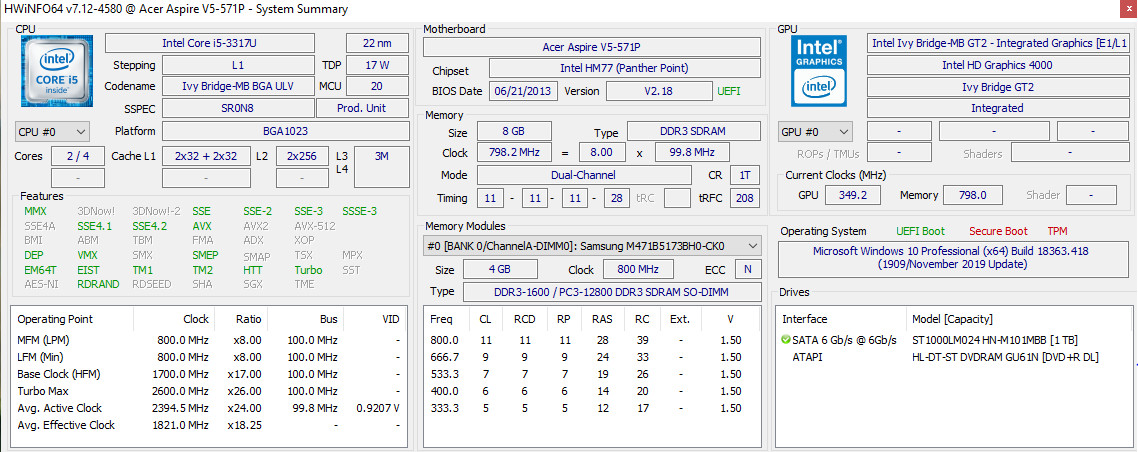The image size is (1138, 452).
Task: Click the DDR3 SDRAM memory type field
Action: click(694, 131)
